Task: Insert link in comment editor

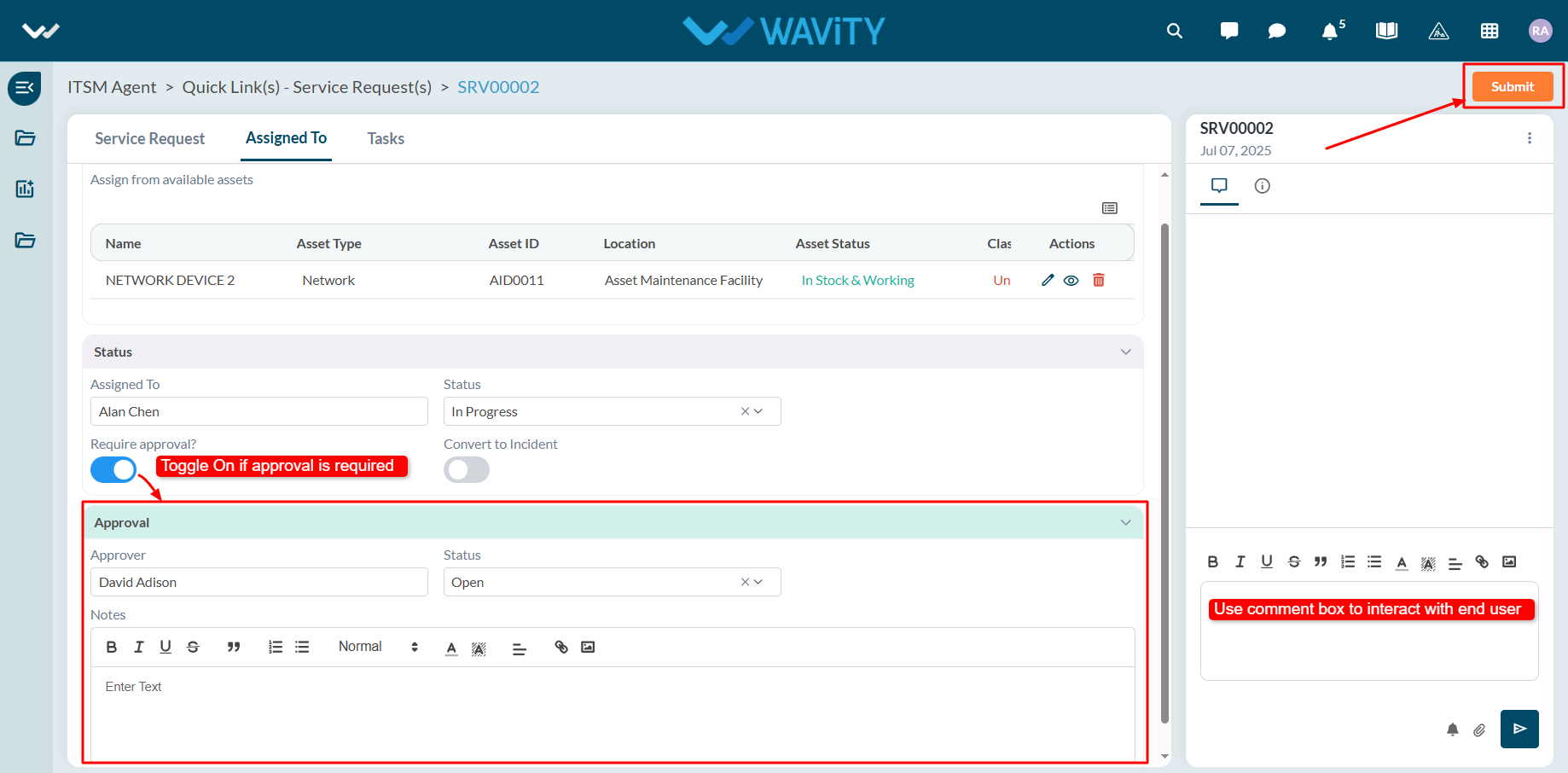Action: coord(1482,561)
